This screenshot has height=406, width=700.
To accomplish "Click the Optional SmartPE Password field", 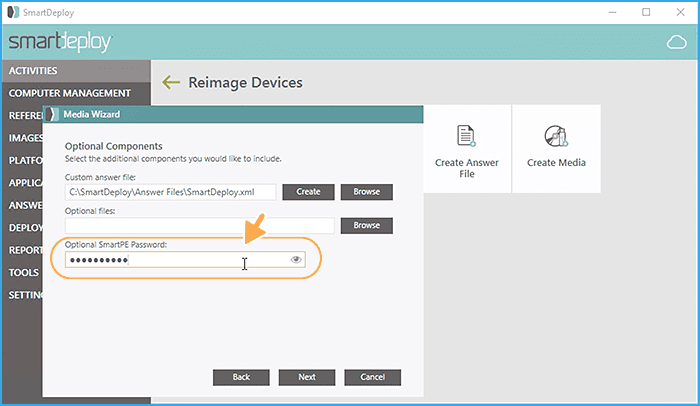I will tap(185, 260).
